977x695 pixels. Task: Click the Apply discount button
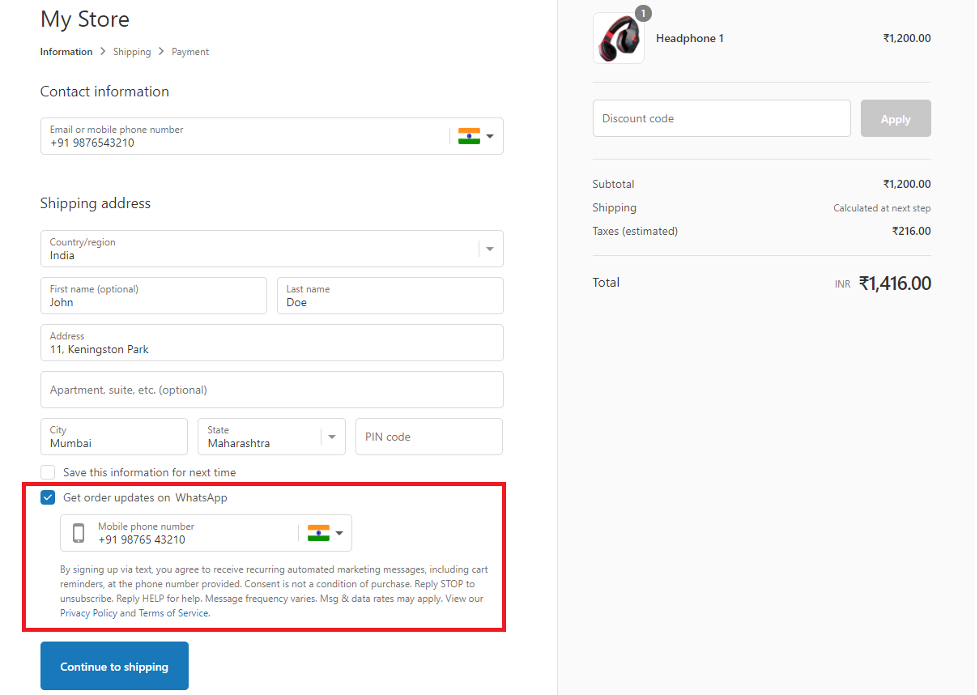(895, 118)
